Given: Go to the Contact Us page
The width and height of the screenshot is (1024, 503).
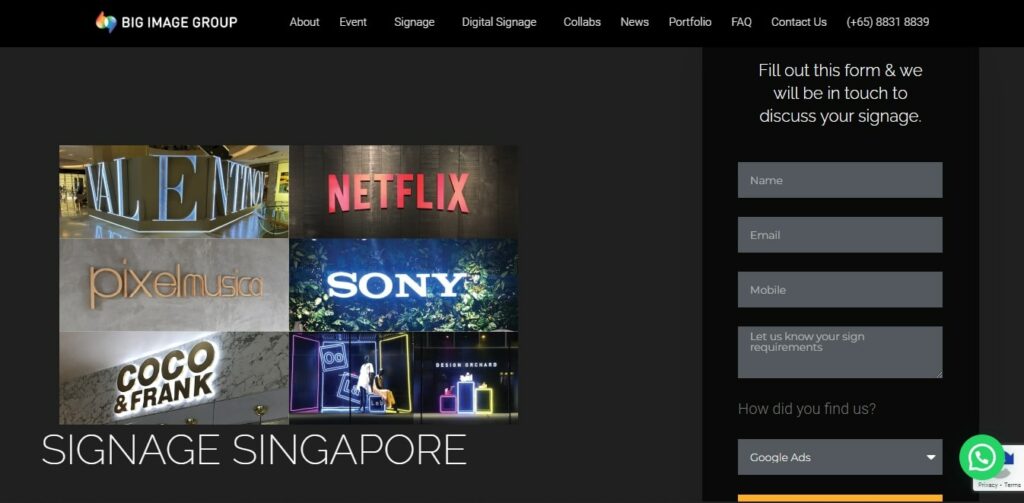Looking at the screenshot, I should click(799, 22).
